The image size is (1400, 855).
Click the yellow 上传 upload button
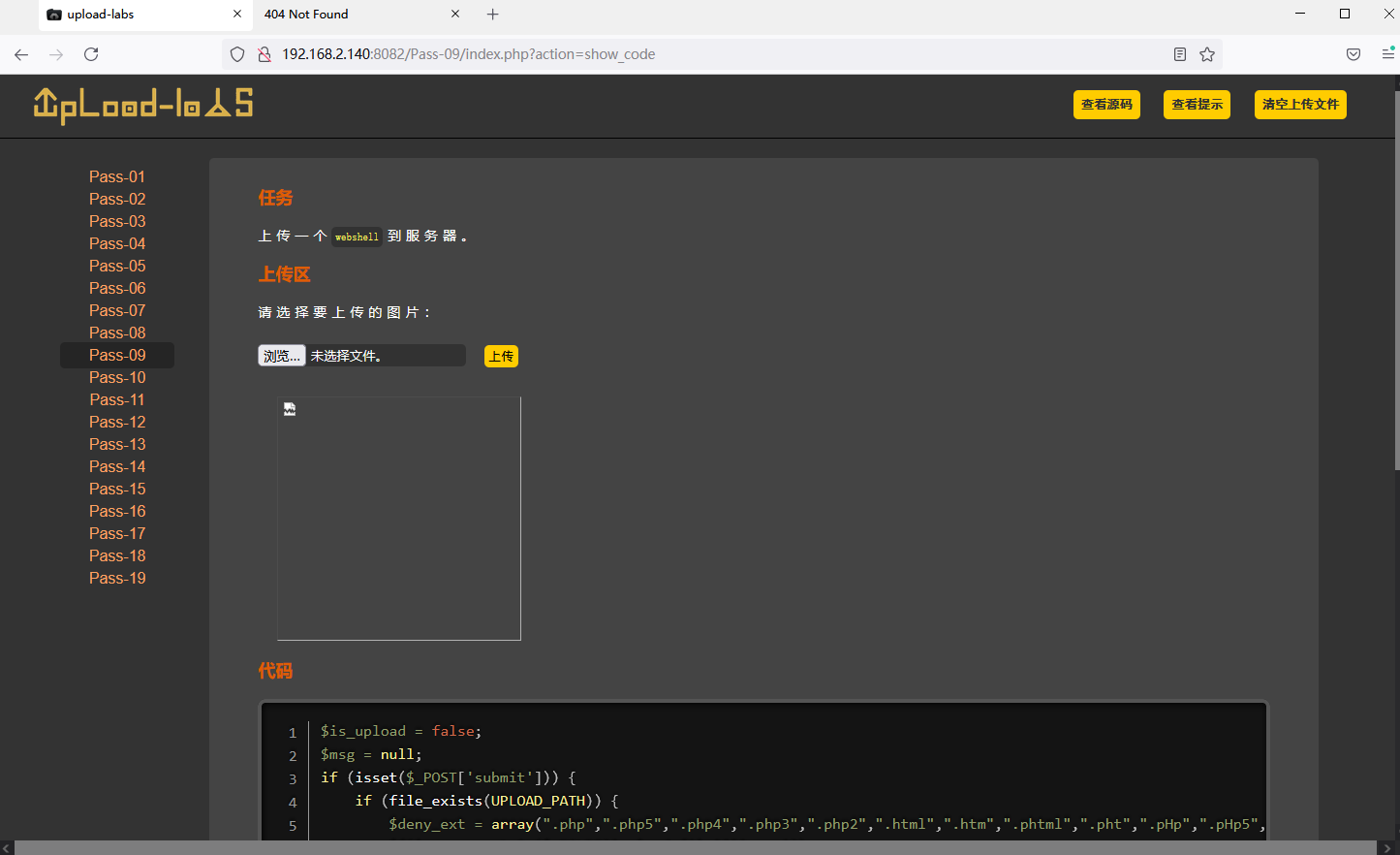pyautogui.click(x=501, y=357)
